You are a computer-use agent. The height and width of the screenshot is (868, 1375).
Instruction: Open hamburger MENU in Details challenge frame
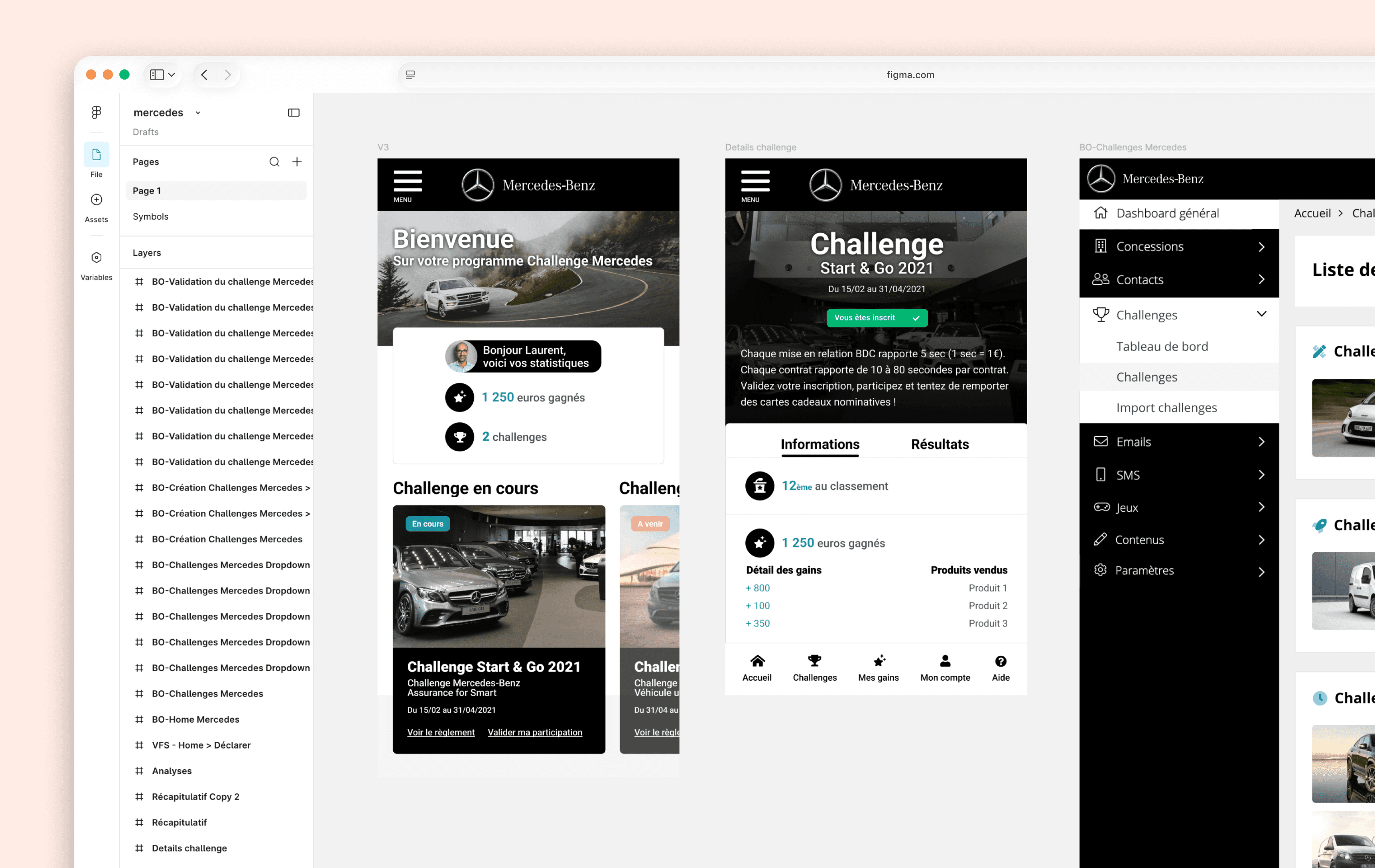tap(755, 186)
